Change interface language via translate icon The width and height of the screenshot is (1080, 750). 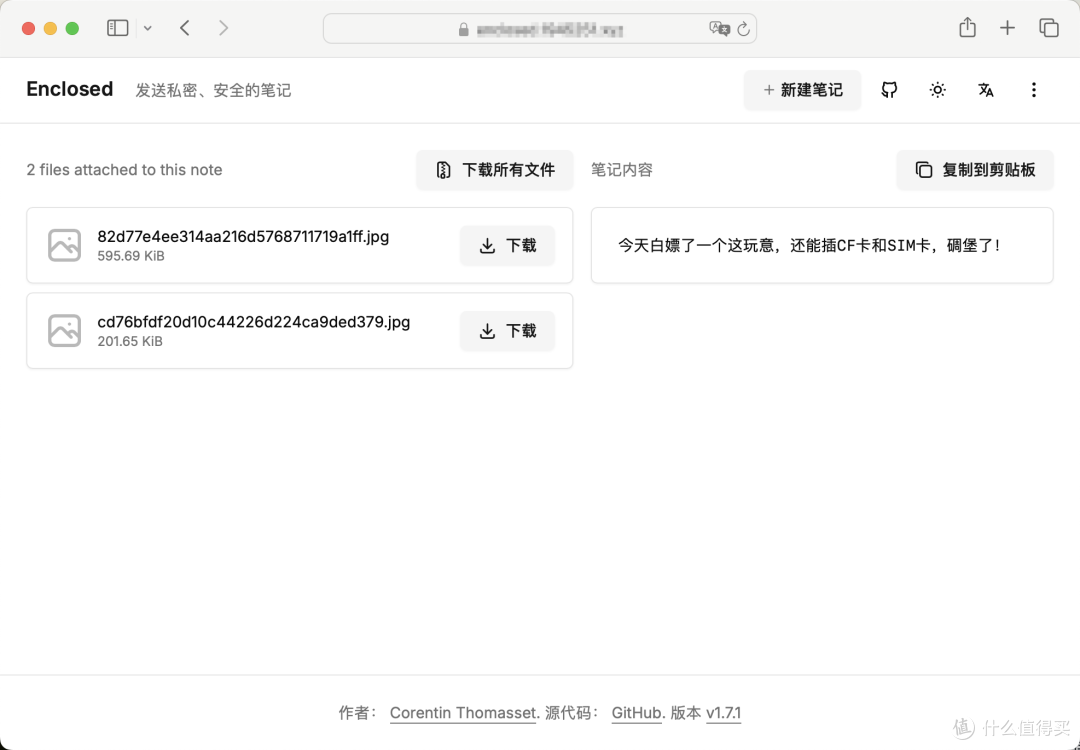(986, 90)
